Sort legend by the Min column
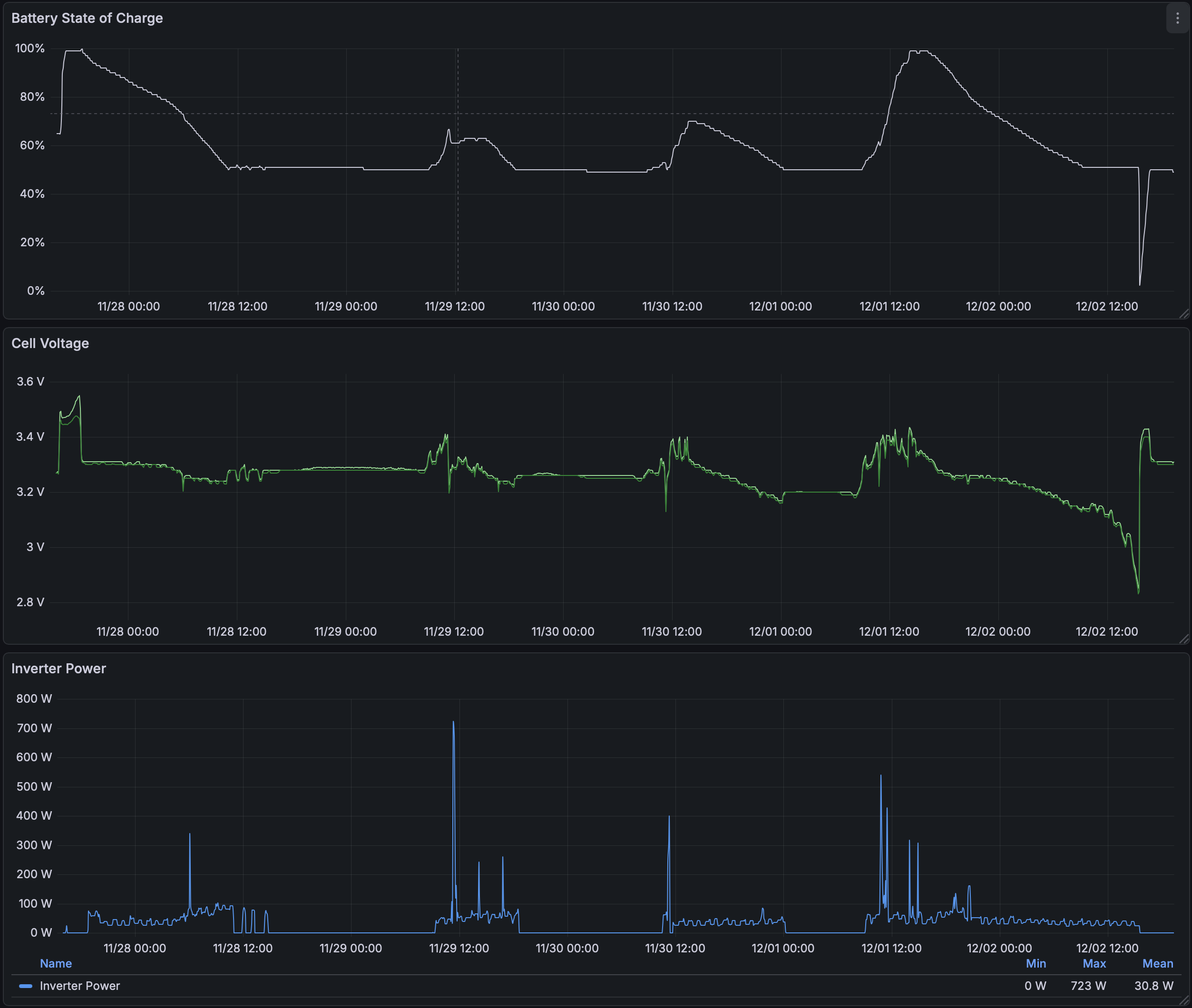Viewport: 1192px width, 1008px height. (1036, 963)
